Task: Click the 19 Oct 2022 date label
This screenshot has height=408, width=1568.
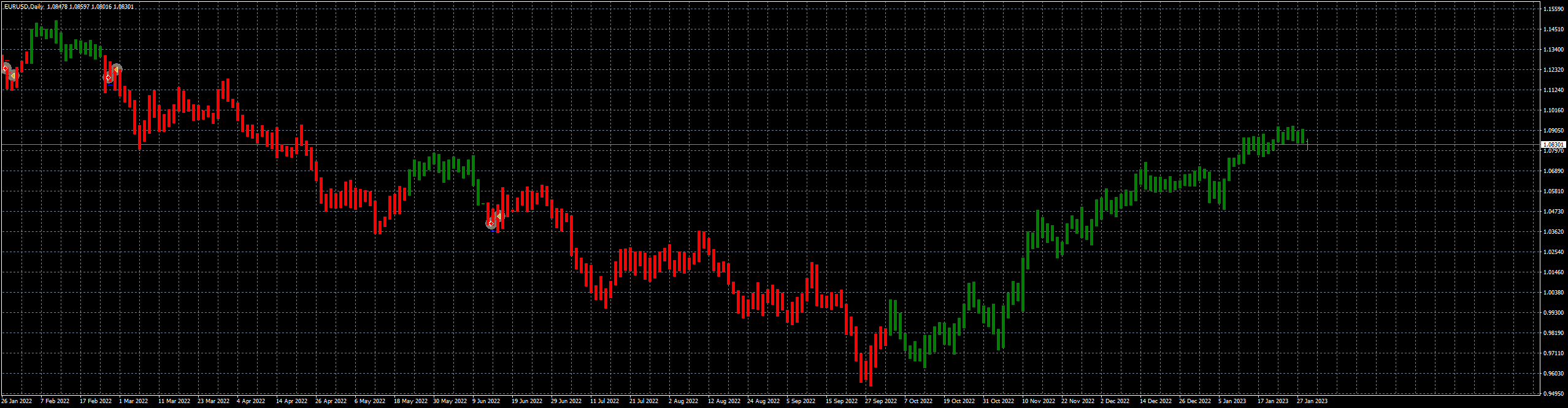Action: point(959,401)
